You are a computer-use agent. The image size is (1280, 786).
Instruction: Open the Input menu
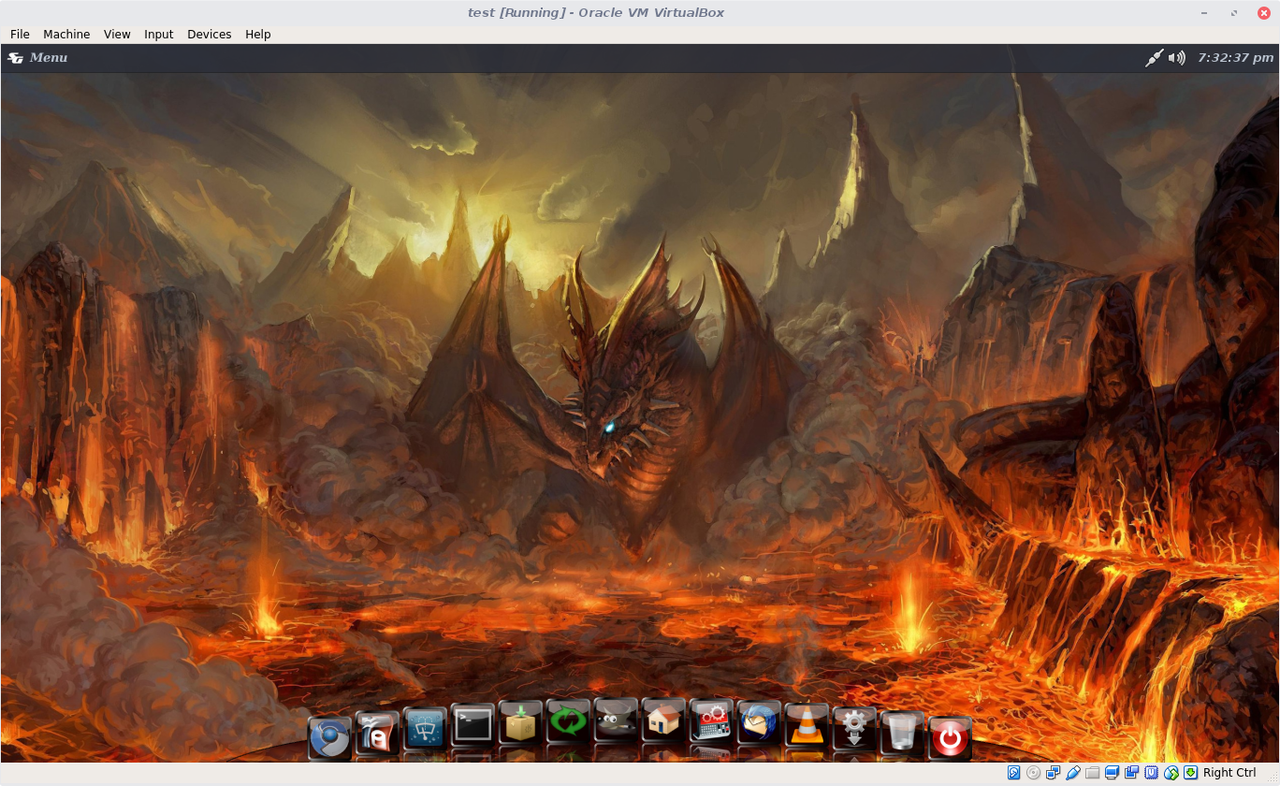point(159,34)
